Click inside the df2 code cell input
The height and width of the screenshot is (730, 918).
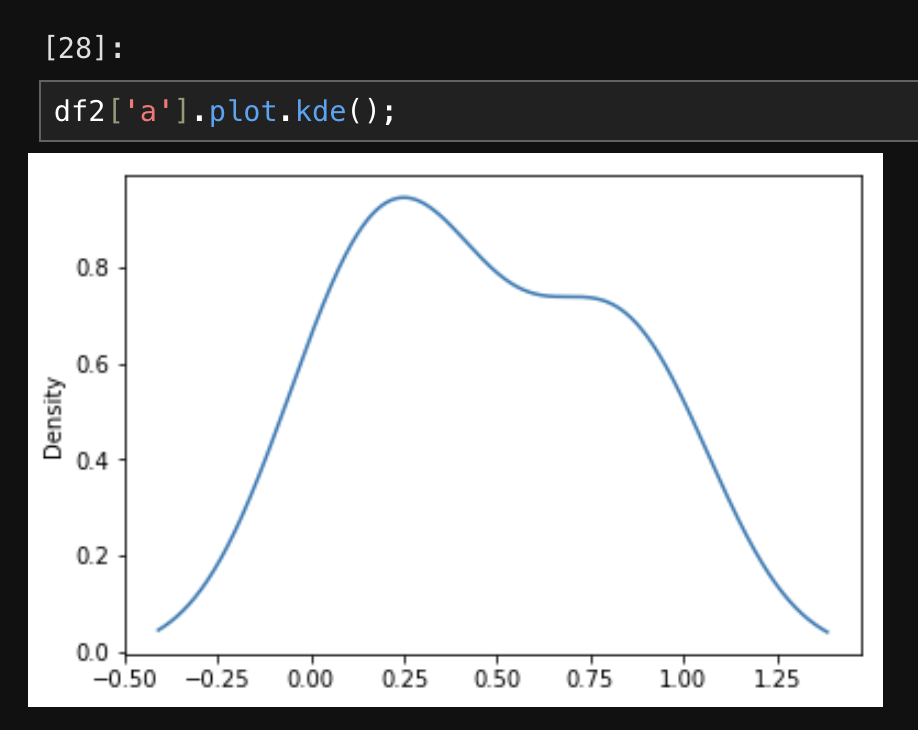pos(478,111)
